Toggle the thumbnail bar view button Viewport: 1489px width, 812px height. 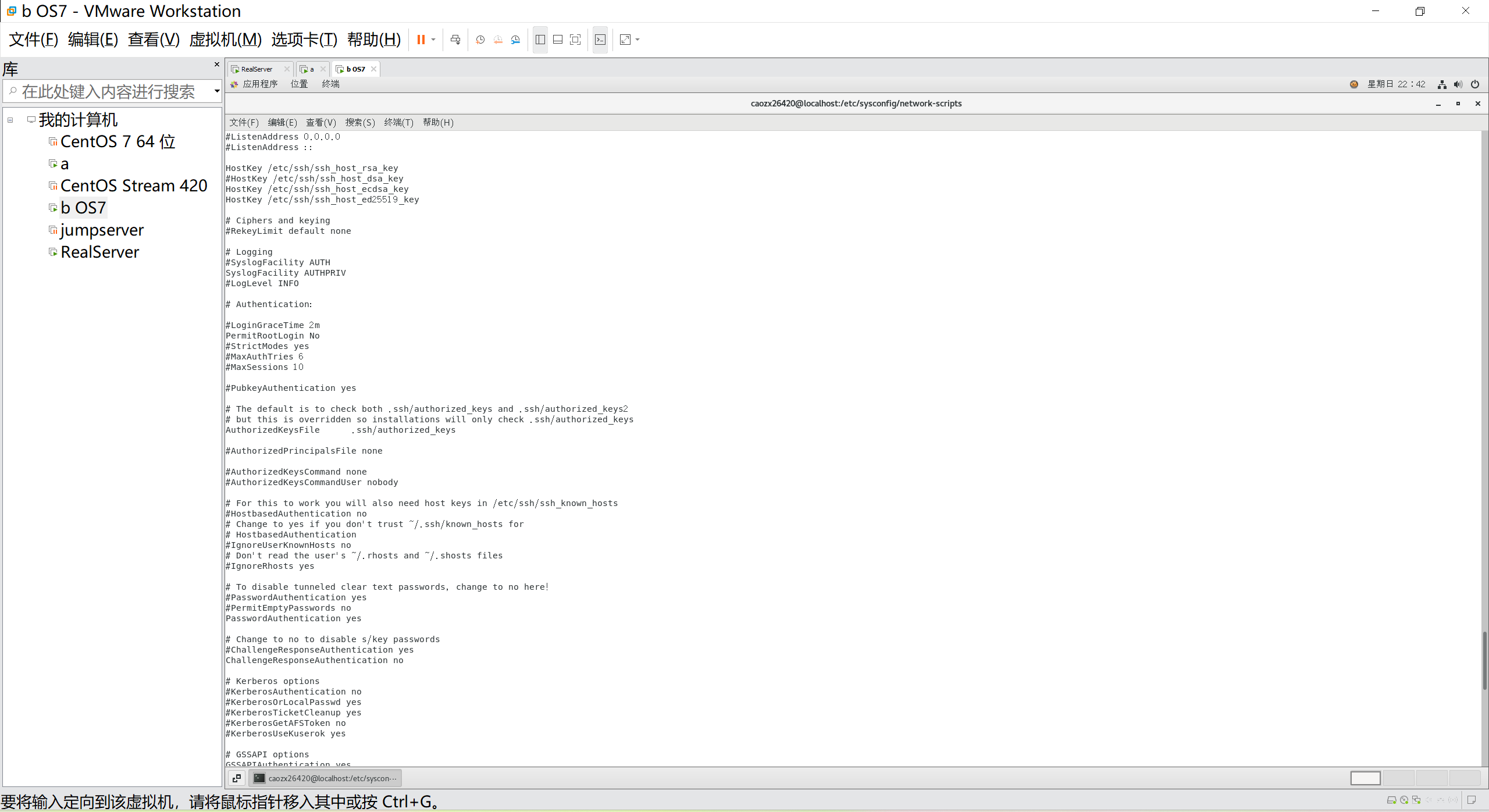click(558, 40)
